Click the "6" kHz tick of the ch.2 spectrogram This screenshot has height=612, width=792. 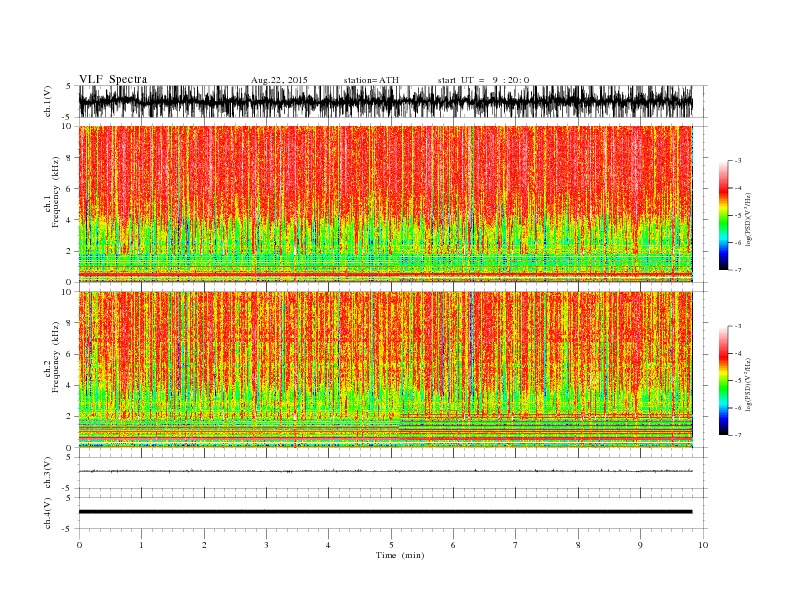coord(70,354)
